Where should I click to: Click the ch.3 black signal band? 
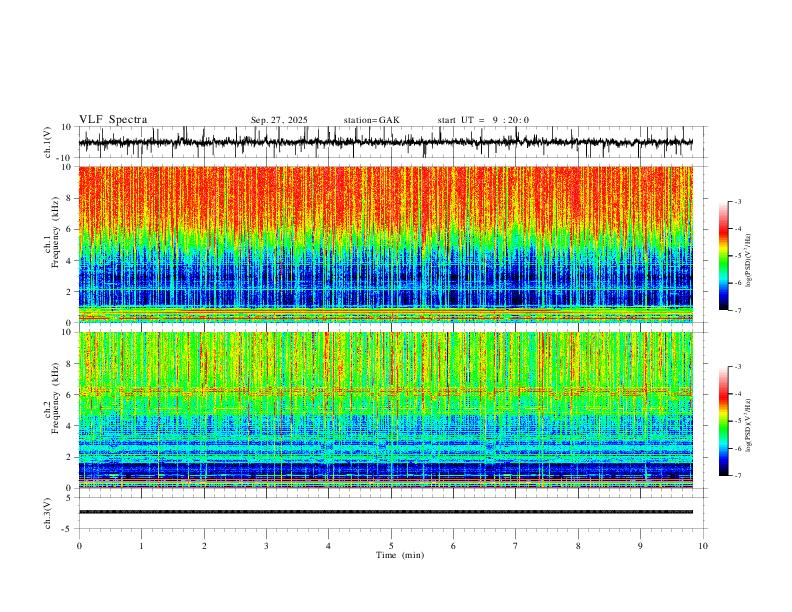point(386,512)
